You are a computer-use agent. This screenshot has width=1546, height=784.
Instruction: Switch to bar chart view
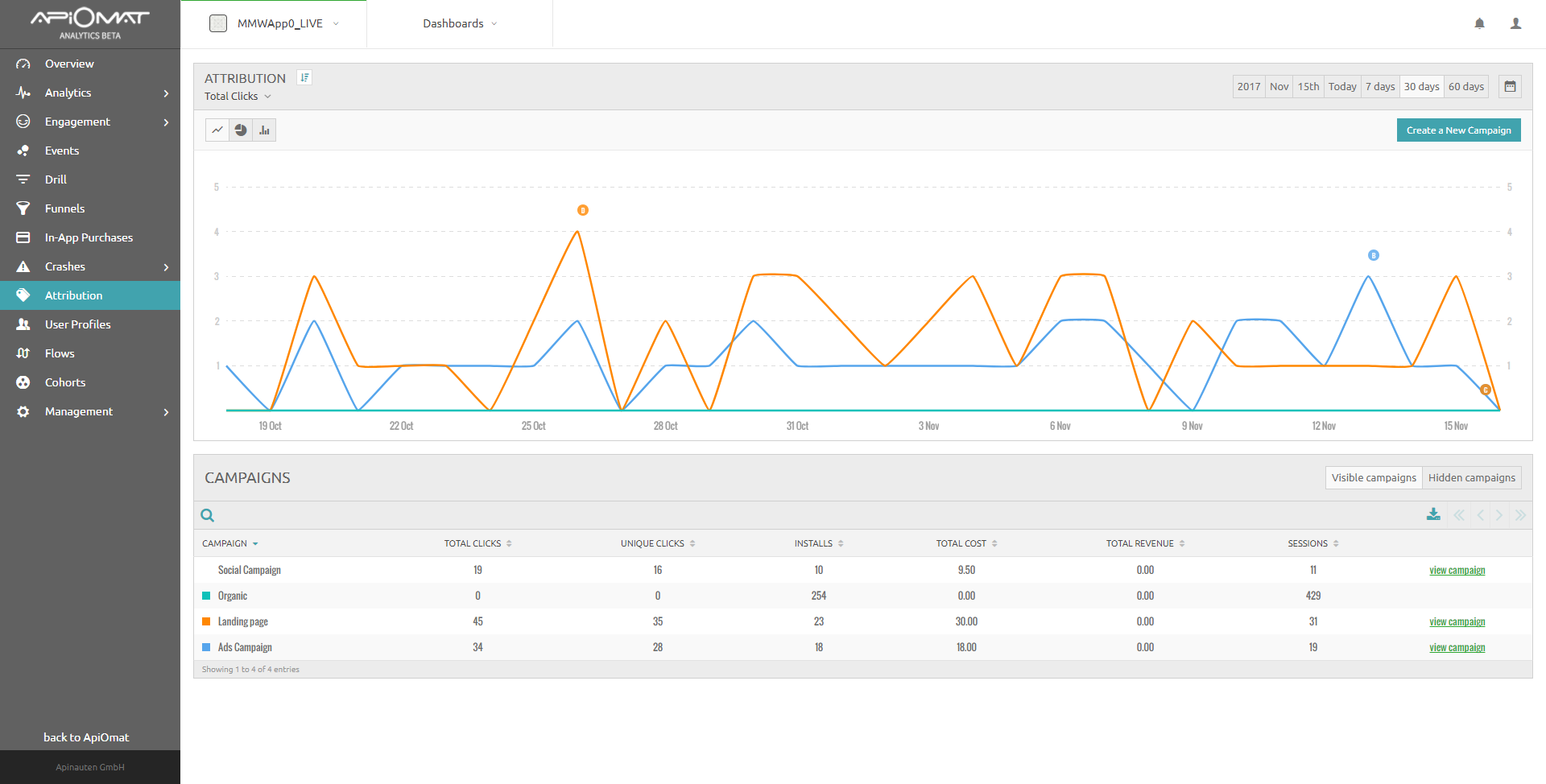[264, 130]
